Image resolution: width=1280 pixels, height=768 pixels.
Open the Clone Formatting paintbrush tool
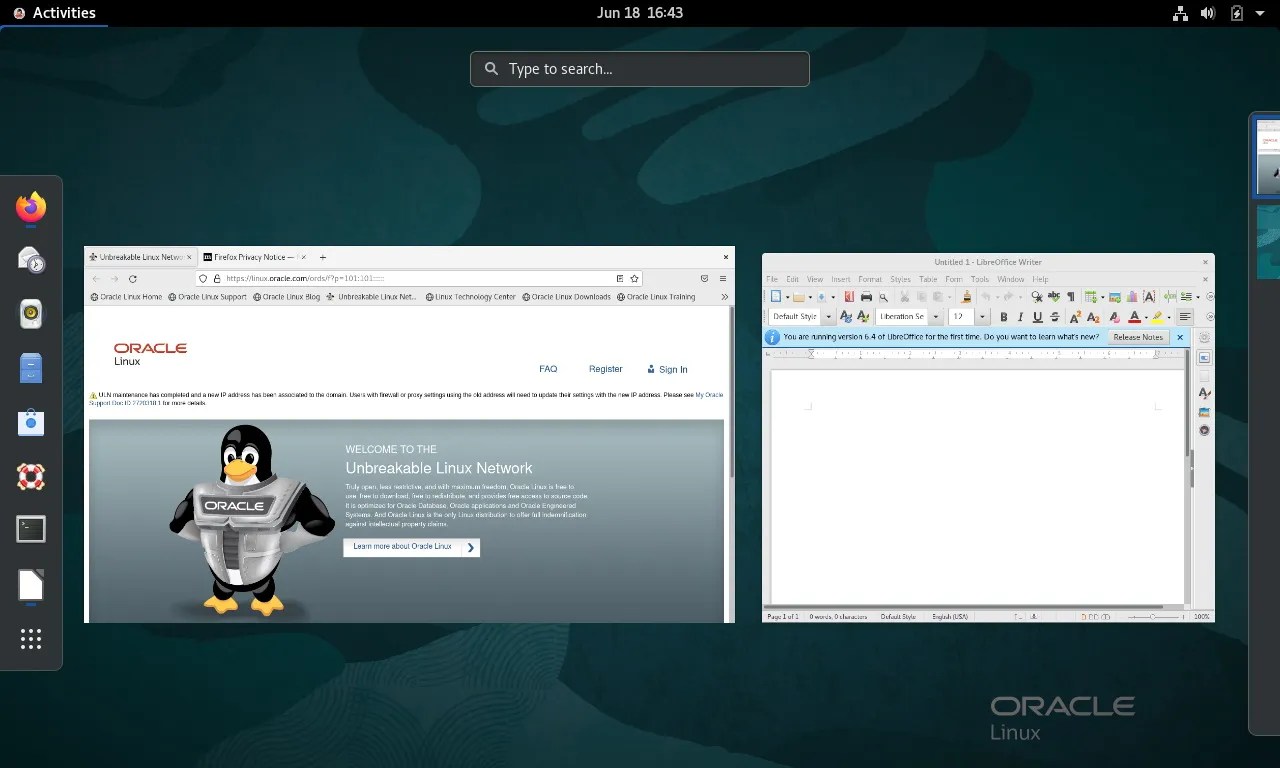[967, 296]
